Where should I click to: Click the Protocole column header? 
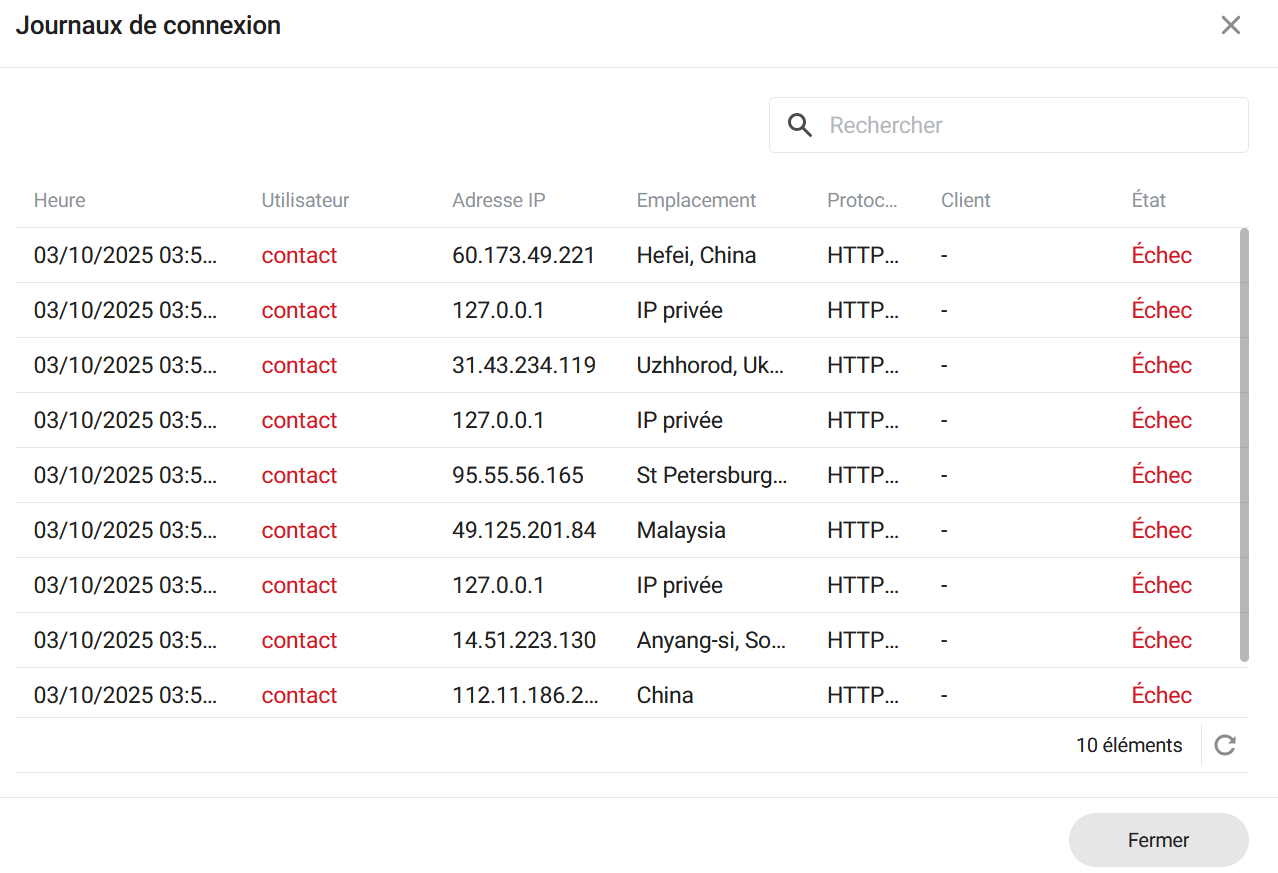[x=862, y=200]
